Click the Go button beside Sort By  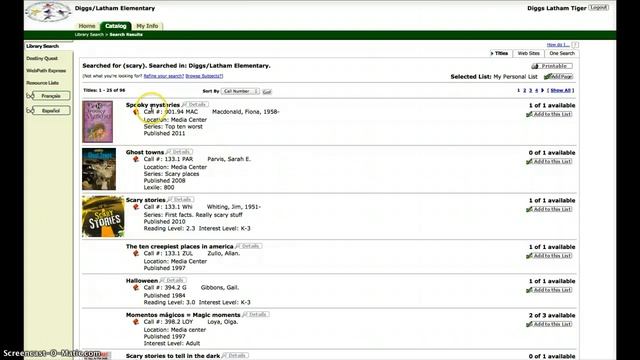pos(267,91)
